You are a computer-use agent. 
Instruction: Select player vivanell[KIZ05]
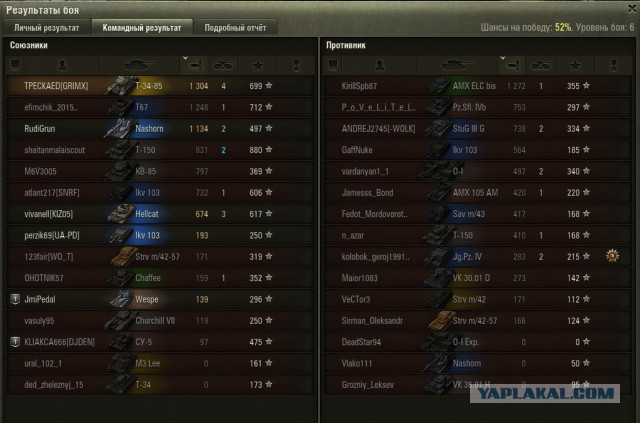coord(49,214)
